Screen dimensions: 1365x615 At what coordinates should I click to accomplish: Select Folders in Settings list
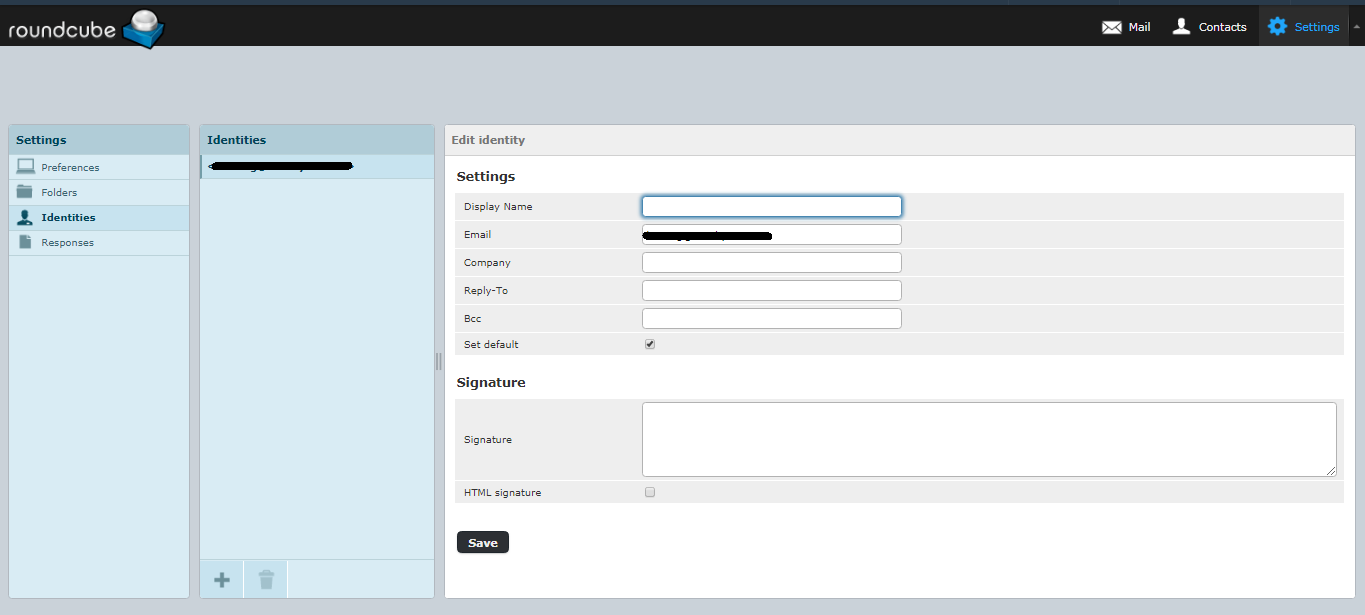[99, 192]
